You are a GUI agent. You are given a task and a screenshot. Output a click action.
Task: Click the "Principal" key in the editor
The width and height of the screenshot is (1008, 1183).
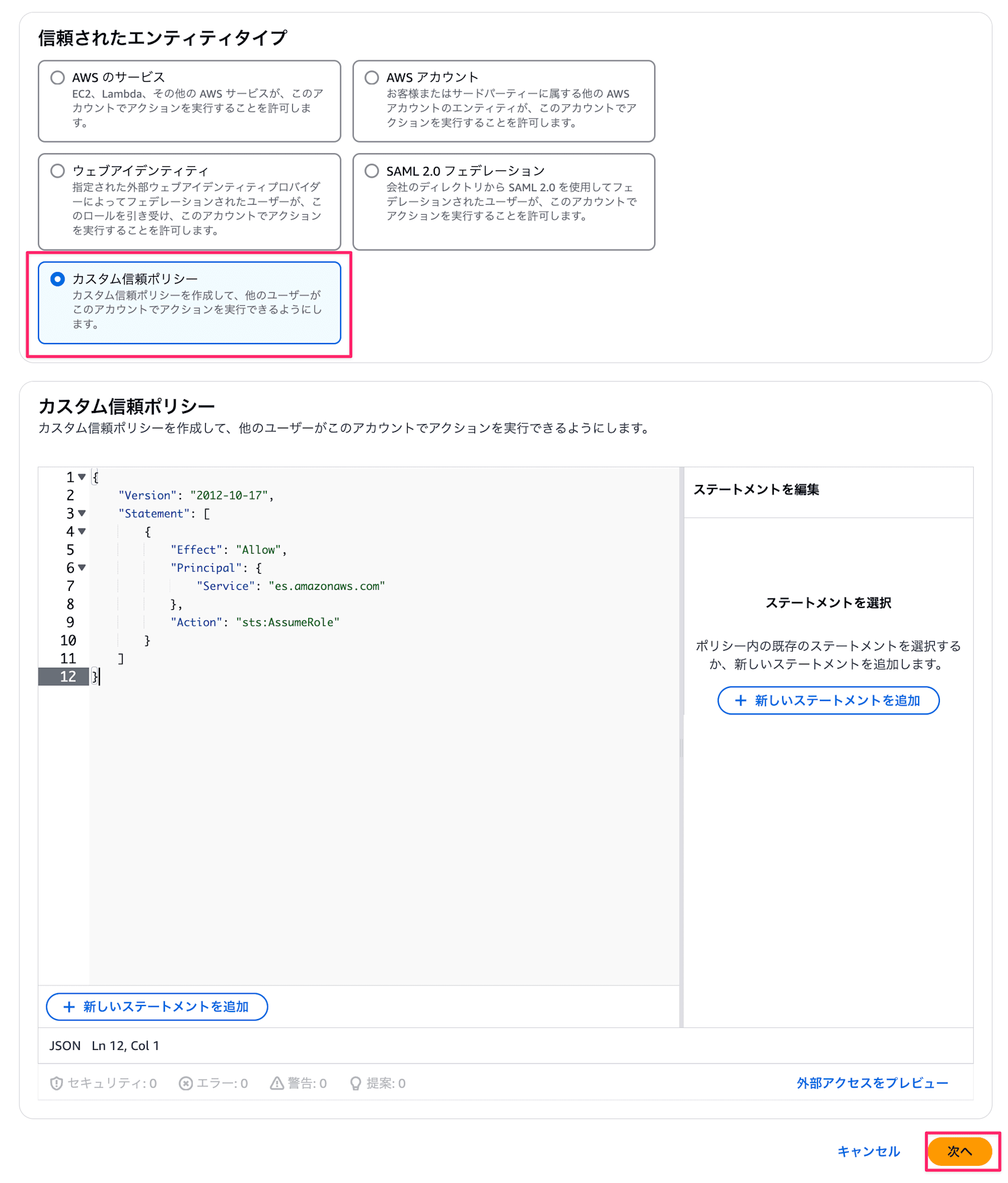(206, 568)
